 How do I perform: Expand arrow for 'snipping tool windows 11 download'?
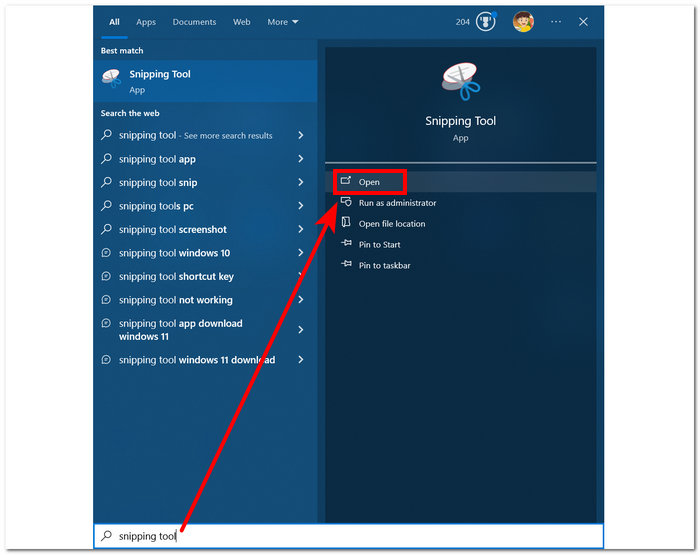pos(301,359)
